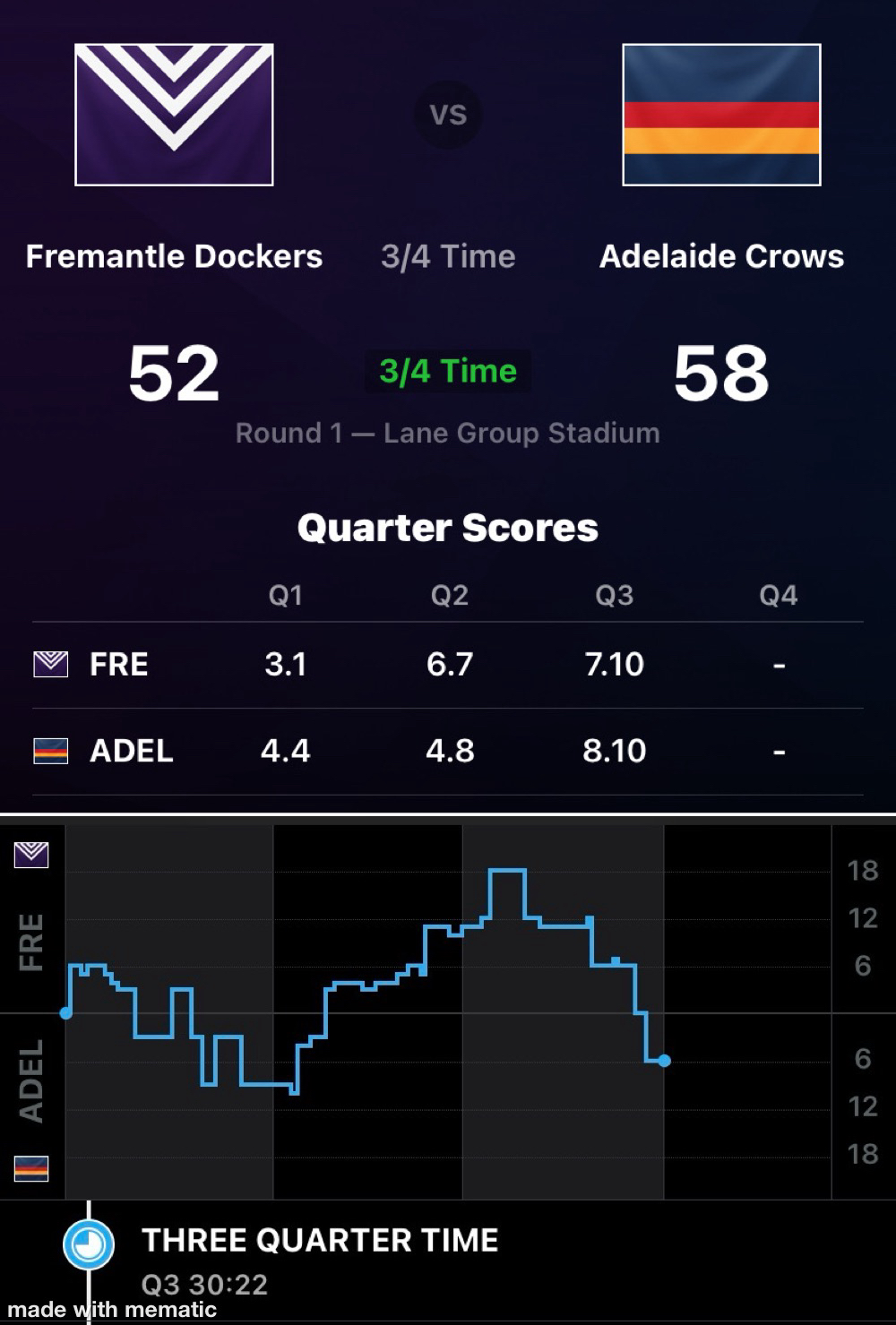Image resolution: width=896 pixels, height=1325 pixels.
Task: Click the Adelaide logo on the chart axis
Action: coord(31,1168)
